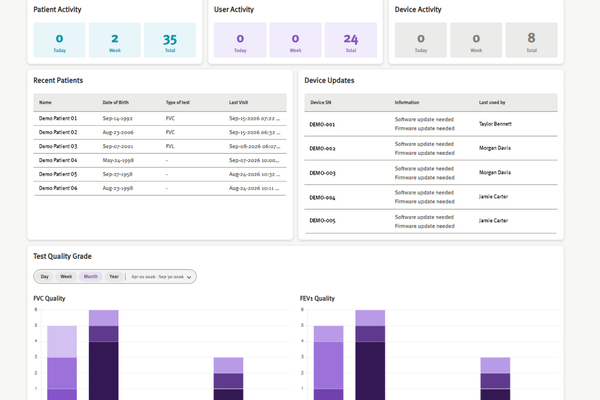
Task: Click rightmost bar in FVC Quality chart
Action: [228, 379]
